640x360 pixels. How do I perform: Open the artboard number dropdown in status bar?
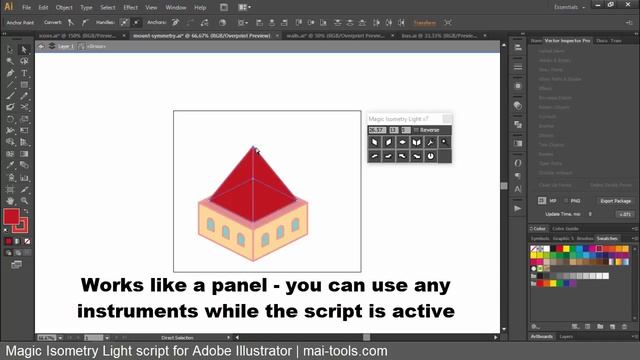[107, 338]
